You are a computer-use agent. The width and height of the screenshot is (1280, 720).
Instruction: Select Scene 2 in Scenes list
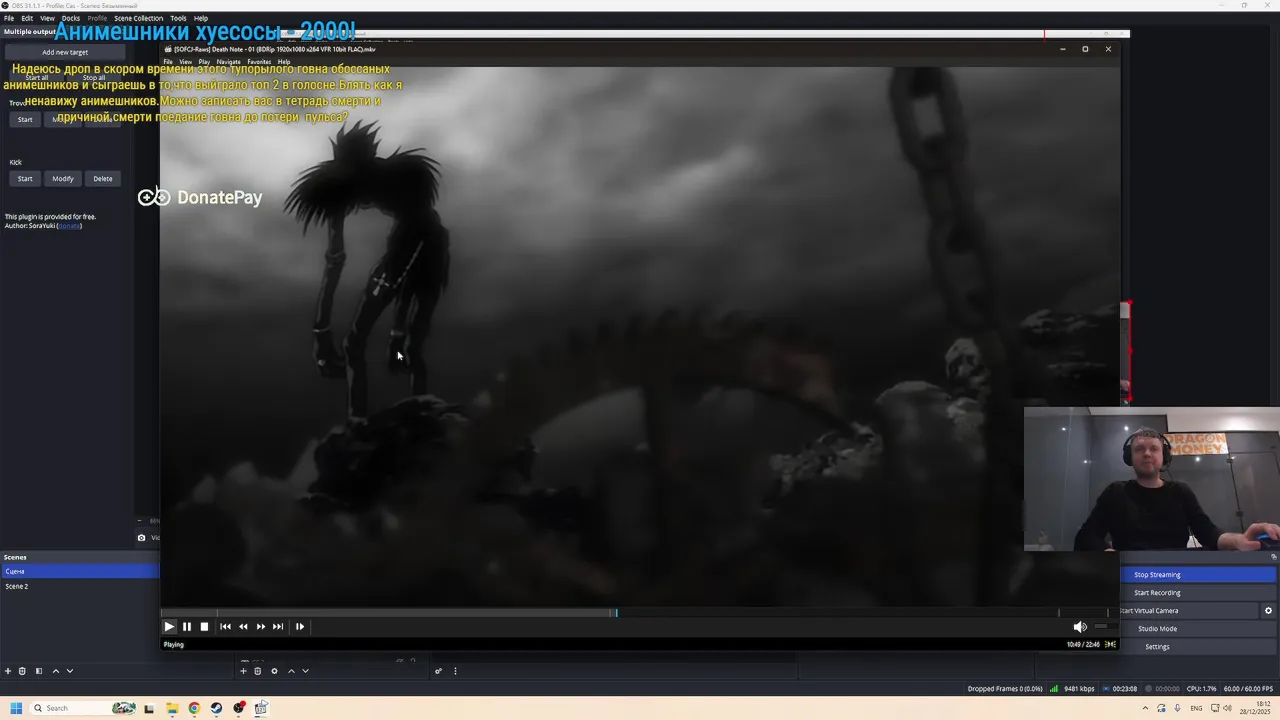point(80,586)
